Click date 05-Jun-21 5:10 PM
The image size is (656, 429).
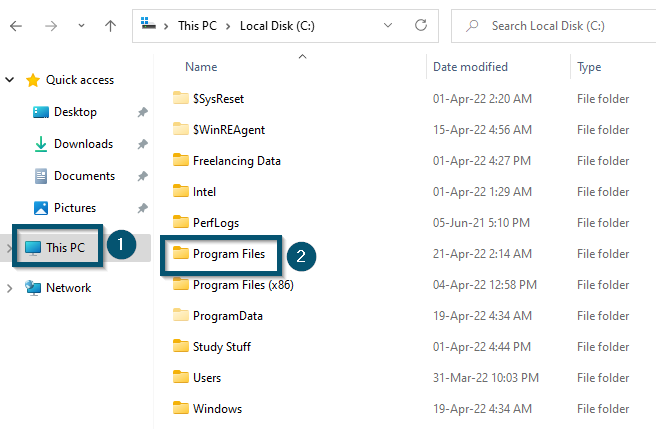click(481, 223)
